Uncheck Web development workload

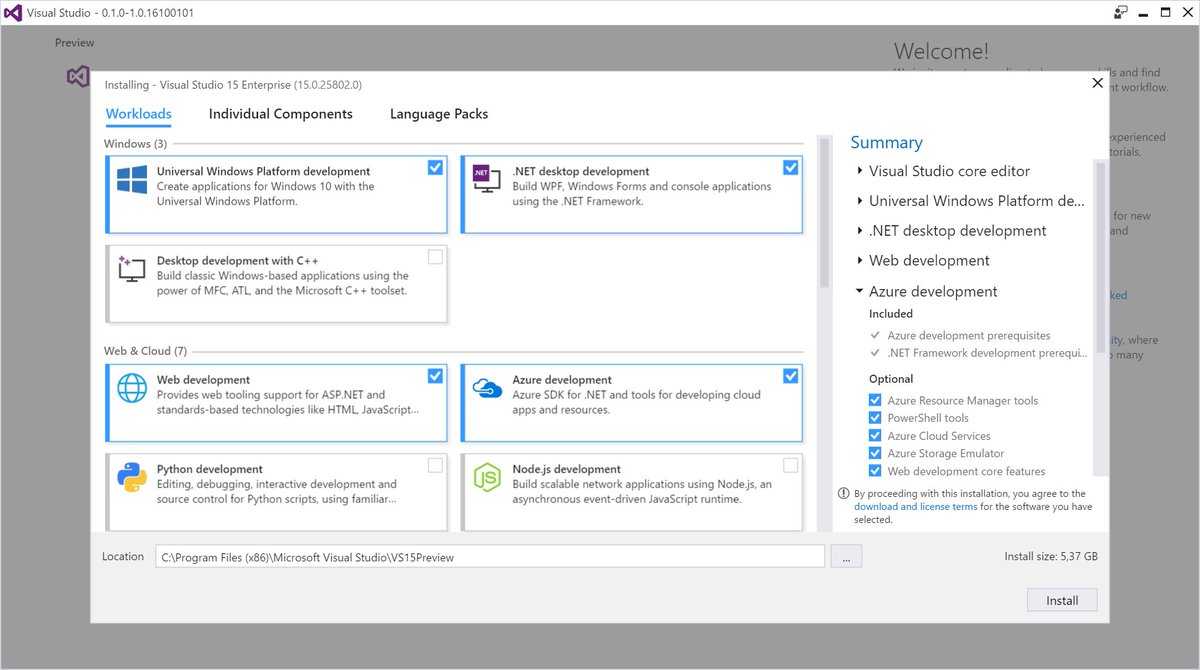click(435, 376)
